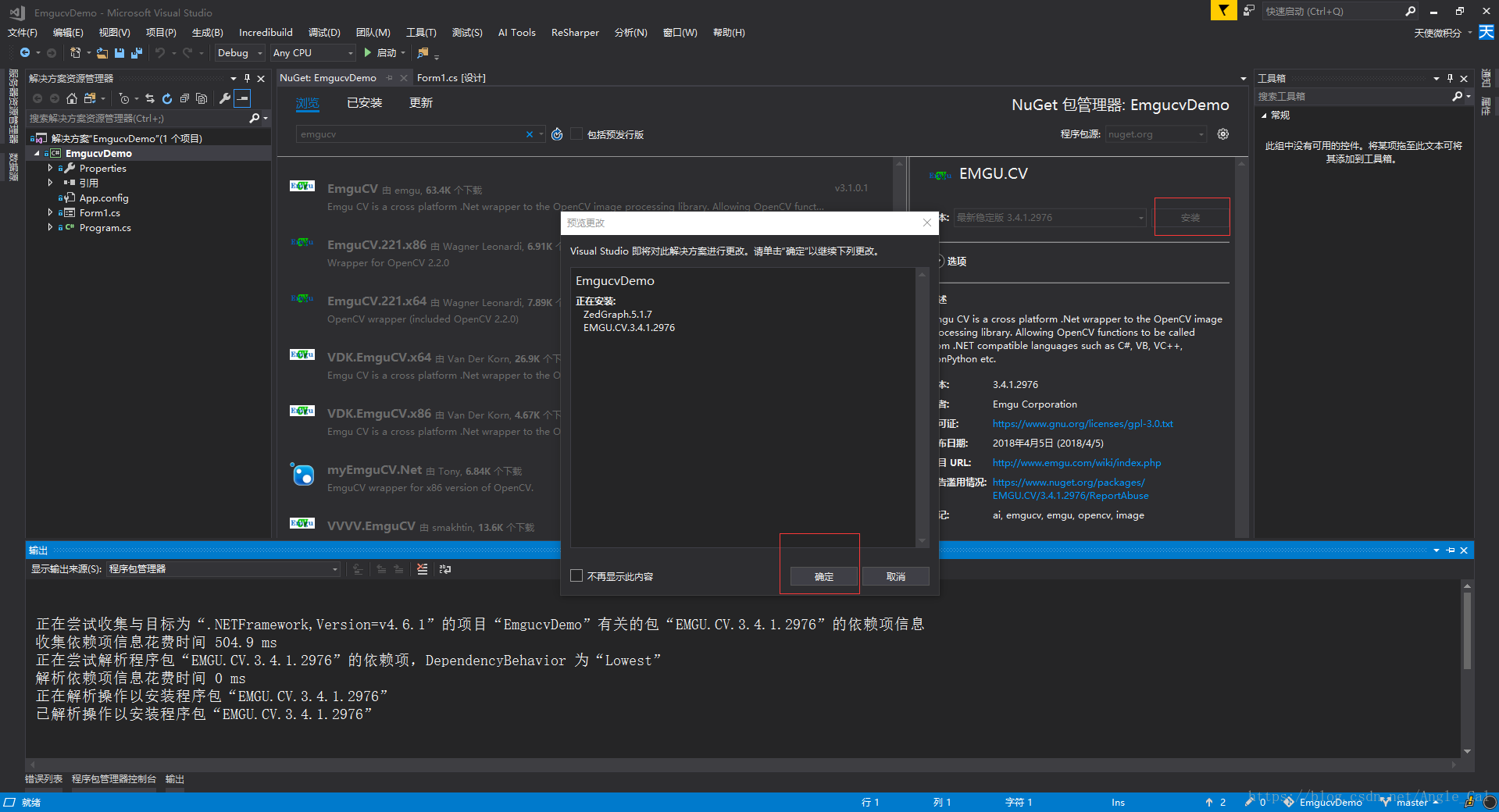Click 确定 to confirm the changes

coord(824,576)
